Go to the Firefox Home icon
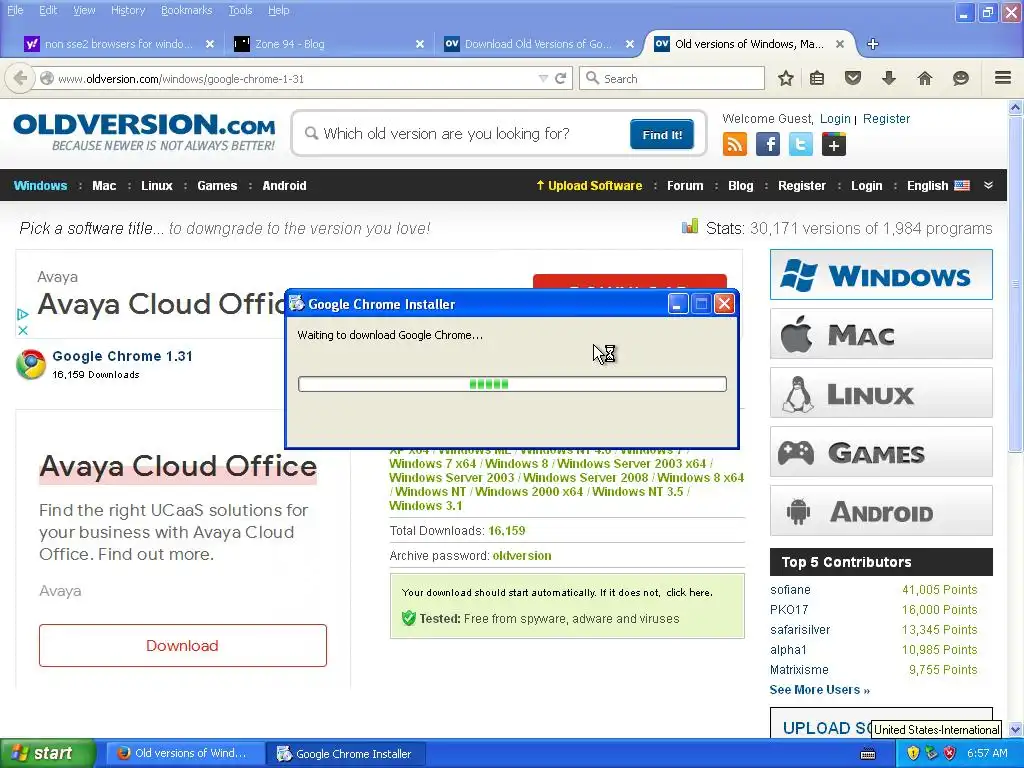The width and height of the screenshot is (1024, 768). pyautogui.click(x=925, y=78)
